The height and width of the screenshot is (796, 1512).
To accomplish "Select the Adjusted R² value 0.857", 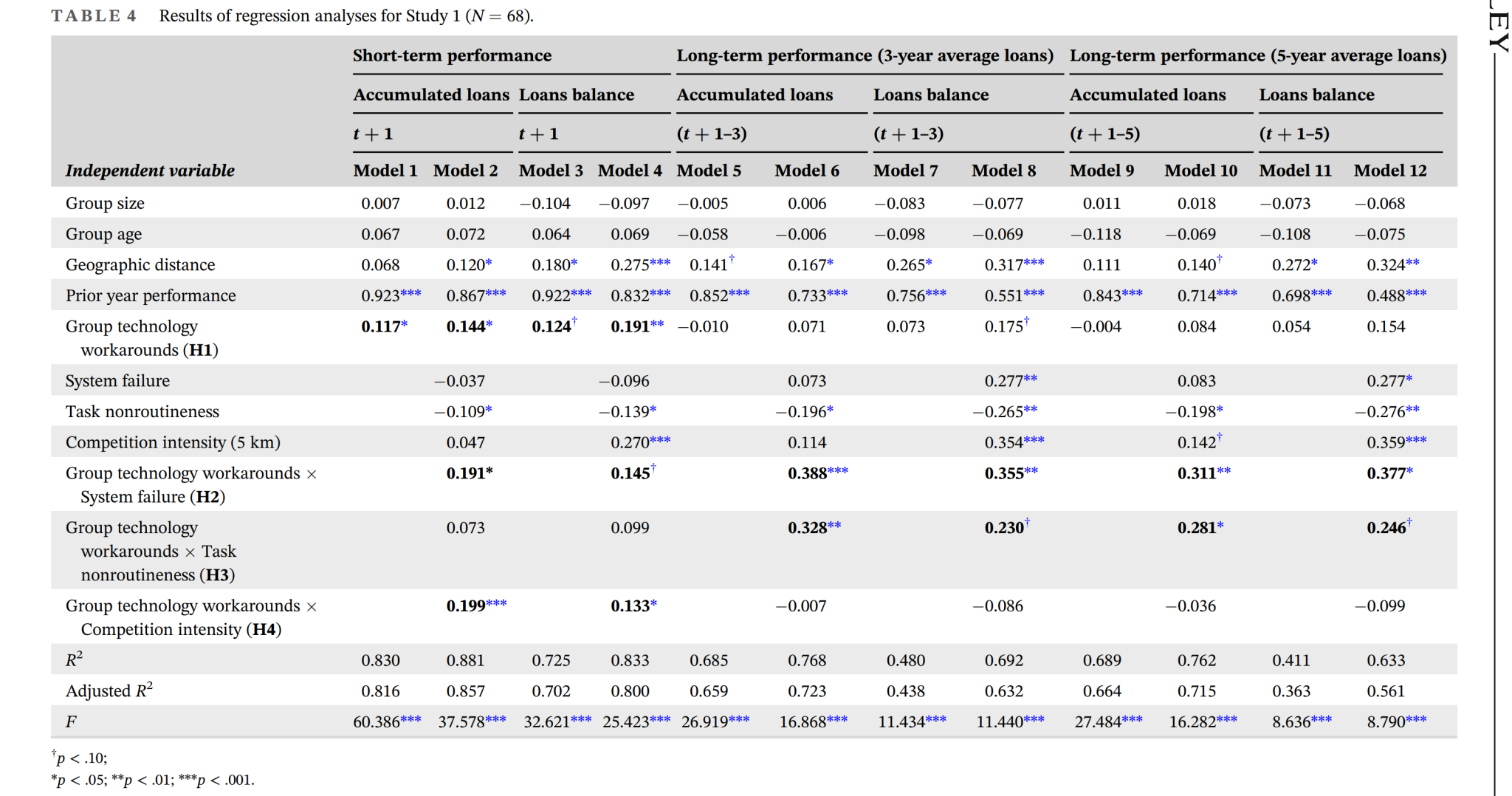I will pyautogui.click(x=465, y=691).
